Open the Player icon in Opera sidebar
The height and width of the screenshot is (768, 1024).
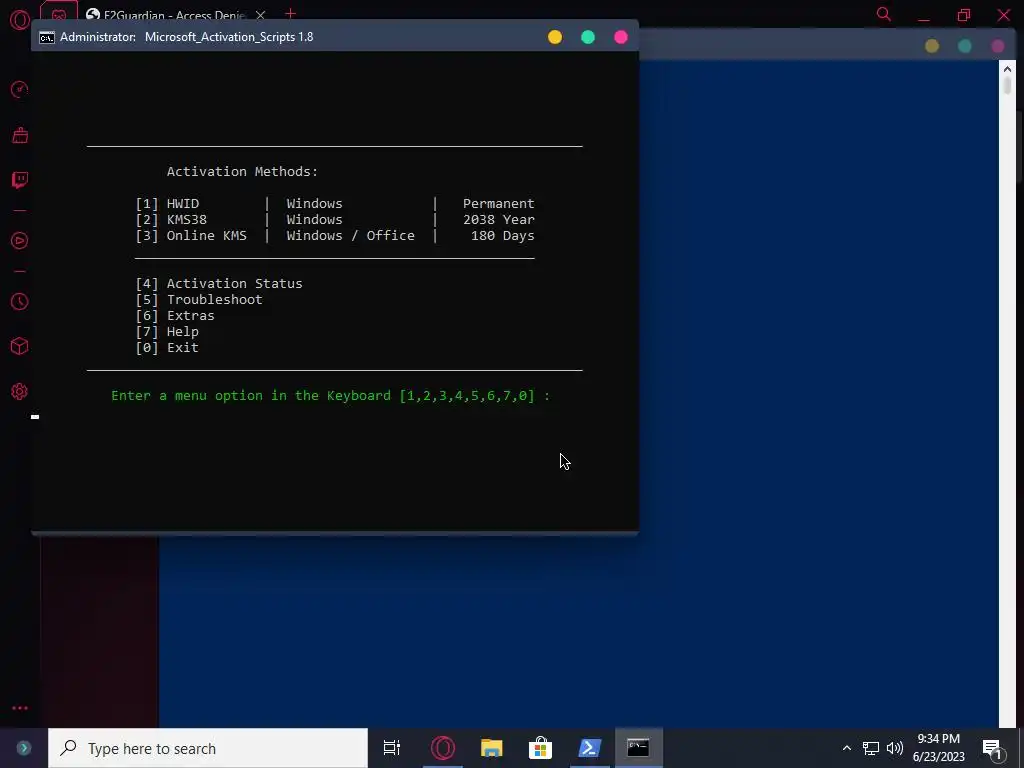point(20,241)
